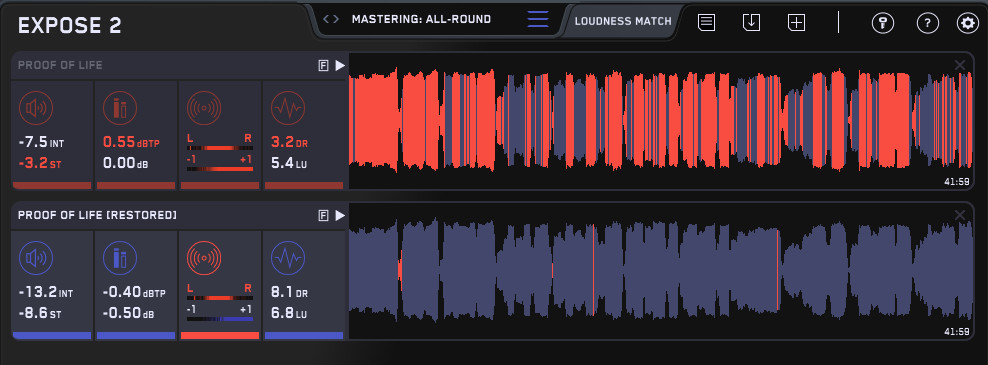The image size is (988, 365).
Task: Click the Proof of Life track title
Action: [x=60, y=66]
